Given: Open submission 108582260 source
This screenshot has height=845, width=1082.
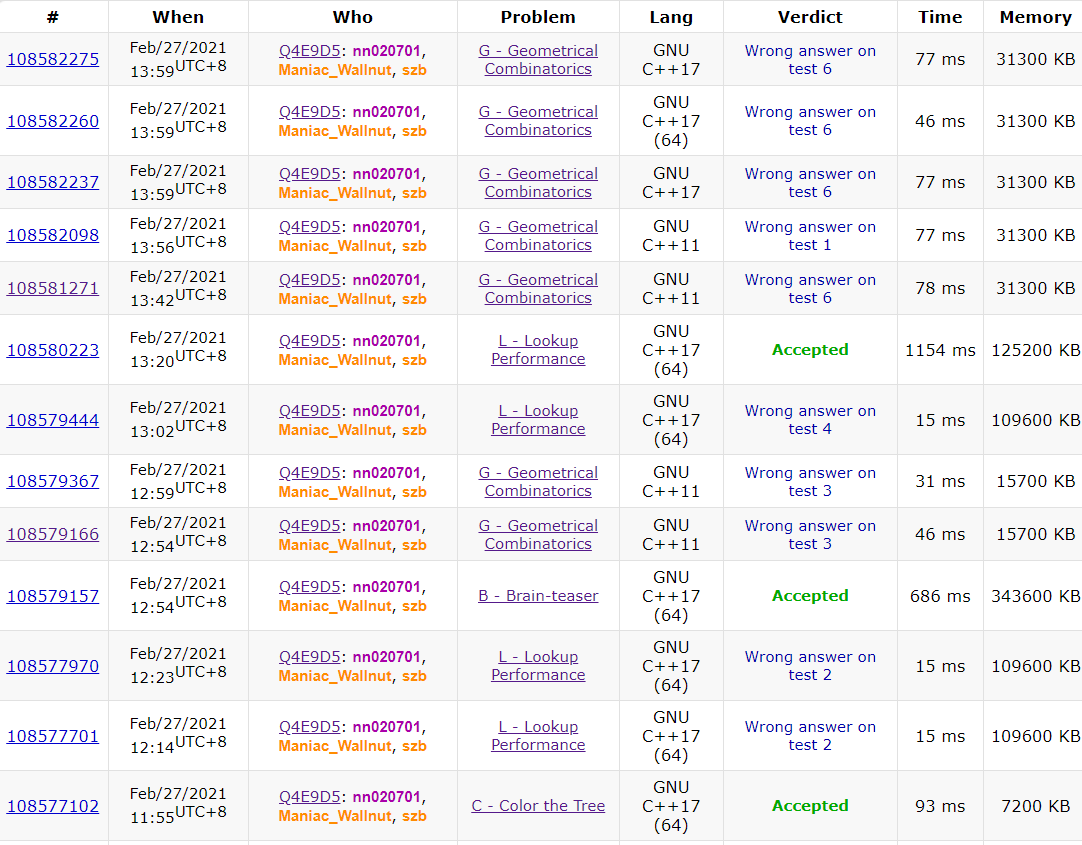Looking at the screenshot, I should point(53,121).
